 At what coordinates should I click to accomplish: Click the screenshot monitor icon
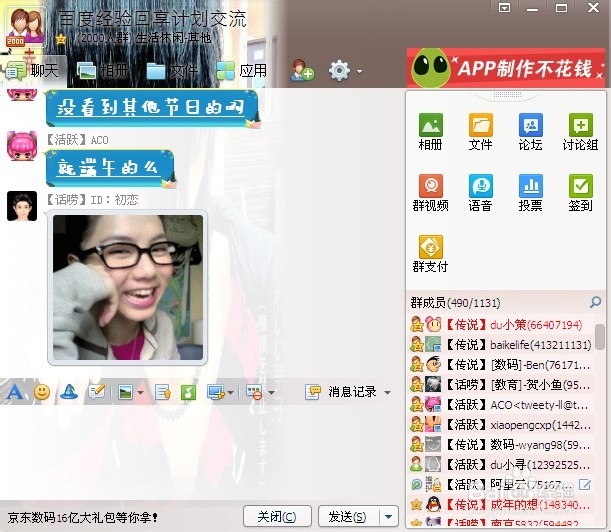point(215,392)
